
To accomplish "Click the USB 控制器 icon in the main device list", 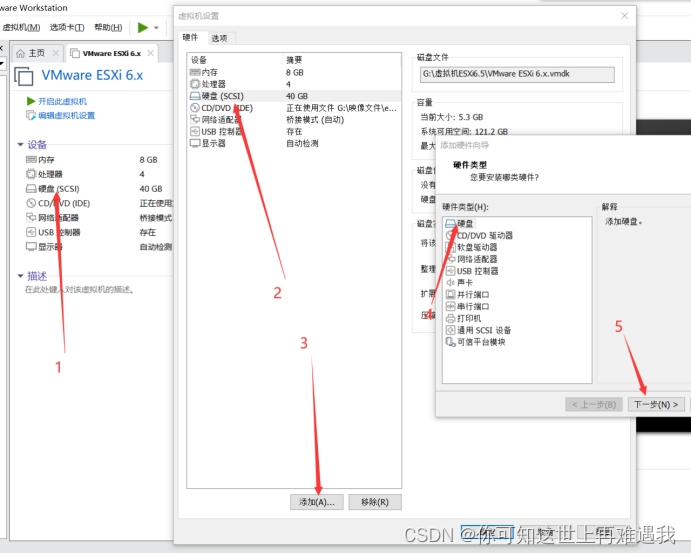I will tap(31, 232).
